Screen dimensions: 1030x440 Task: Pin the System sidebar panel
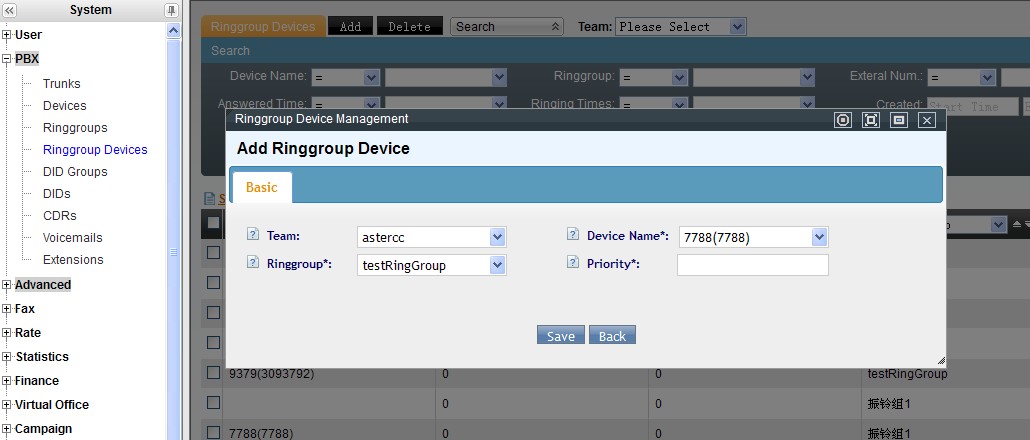pos(171,10)
